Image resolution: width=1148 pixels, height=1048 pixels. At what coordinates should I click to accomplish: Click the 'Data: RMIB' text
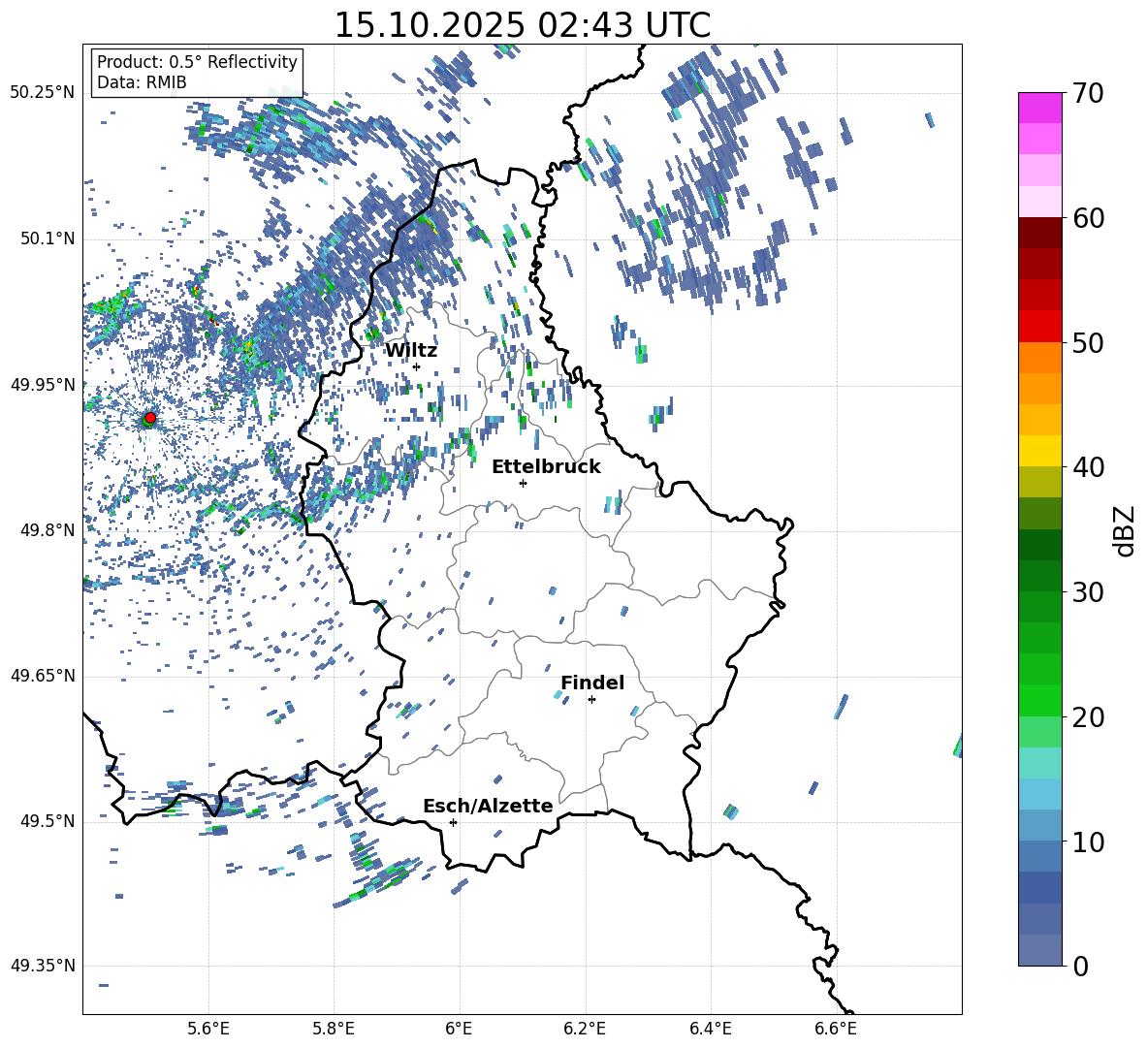tap(142, 82)
